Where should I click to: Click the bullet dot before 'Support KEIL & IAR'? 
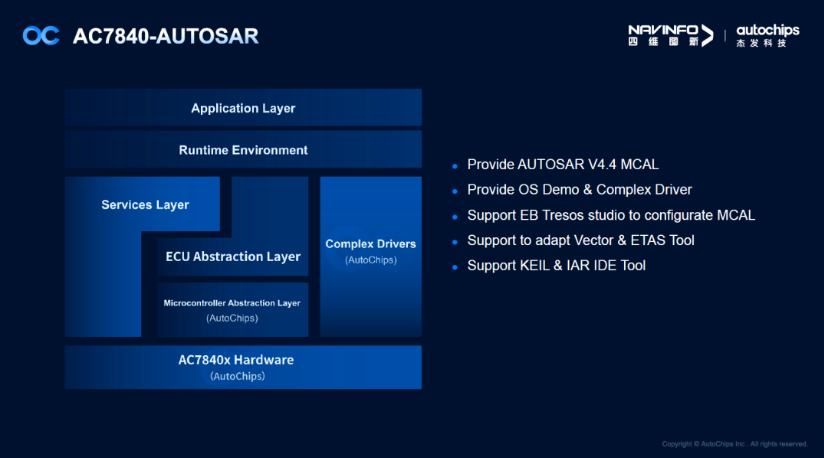coord(455,268)
